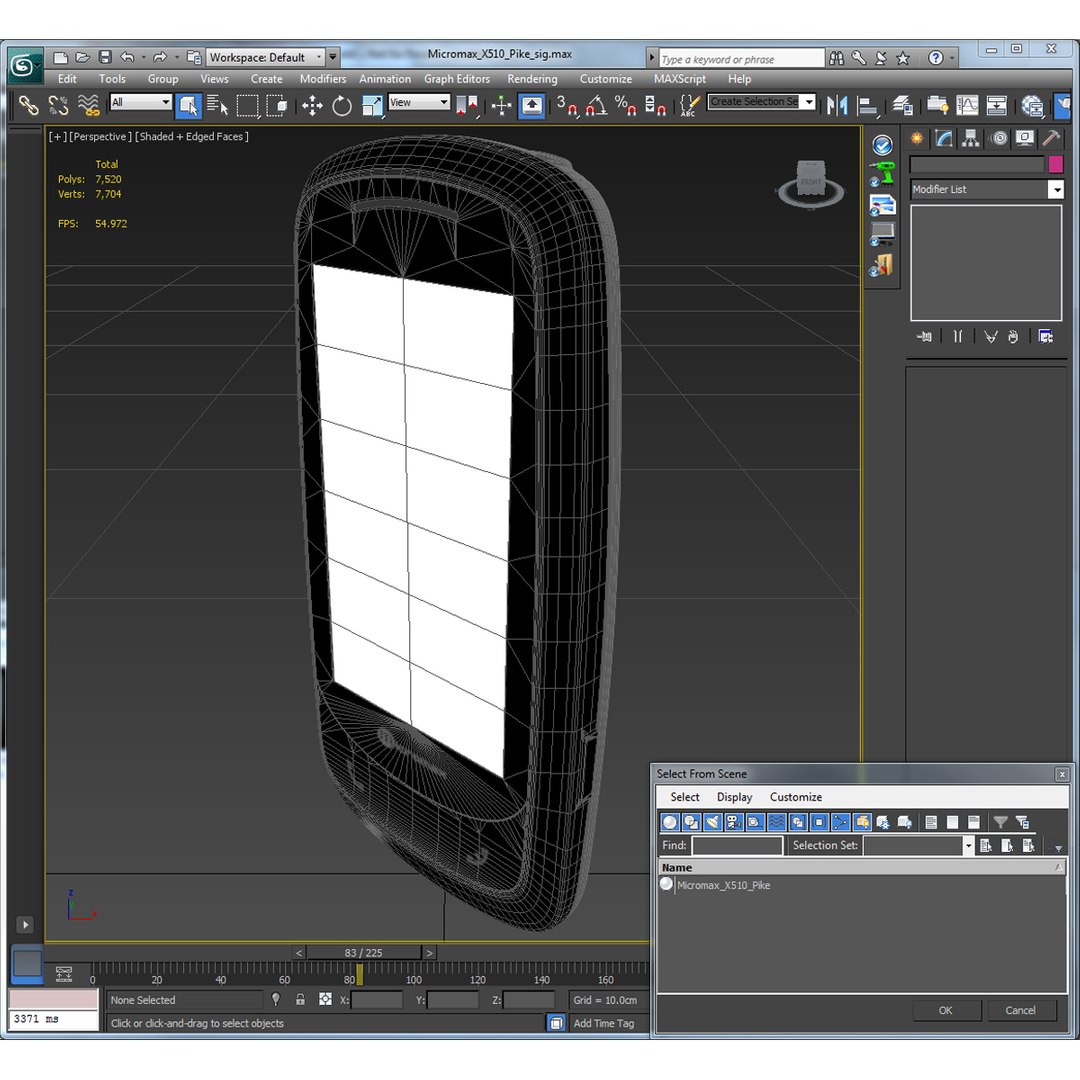Screen dimensions: 1080x1080
Task: Toggle Percent Snap on
Action: pyautogui.click(x=625, y=105)
